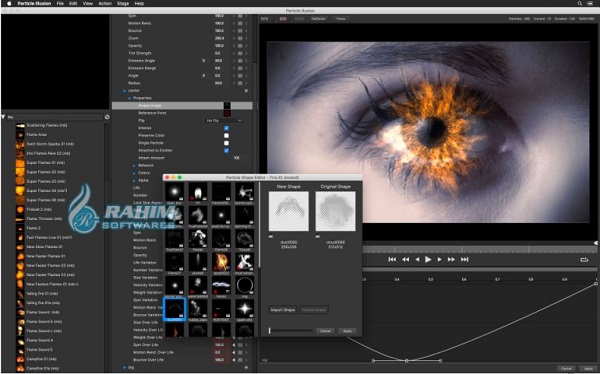Click the Deflector button in stage toolbar
Image resolution: width=600 pixels, height=374 pixels.
318,19
